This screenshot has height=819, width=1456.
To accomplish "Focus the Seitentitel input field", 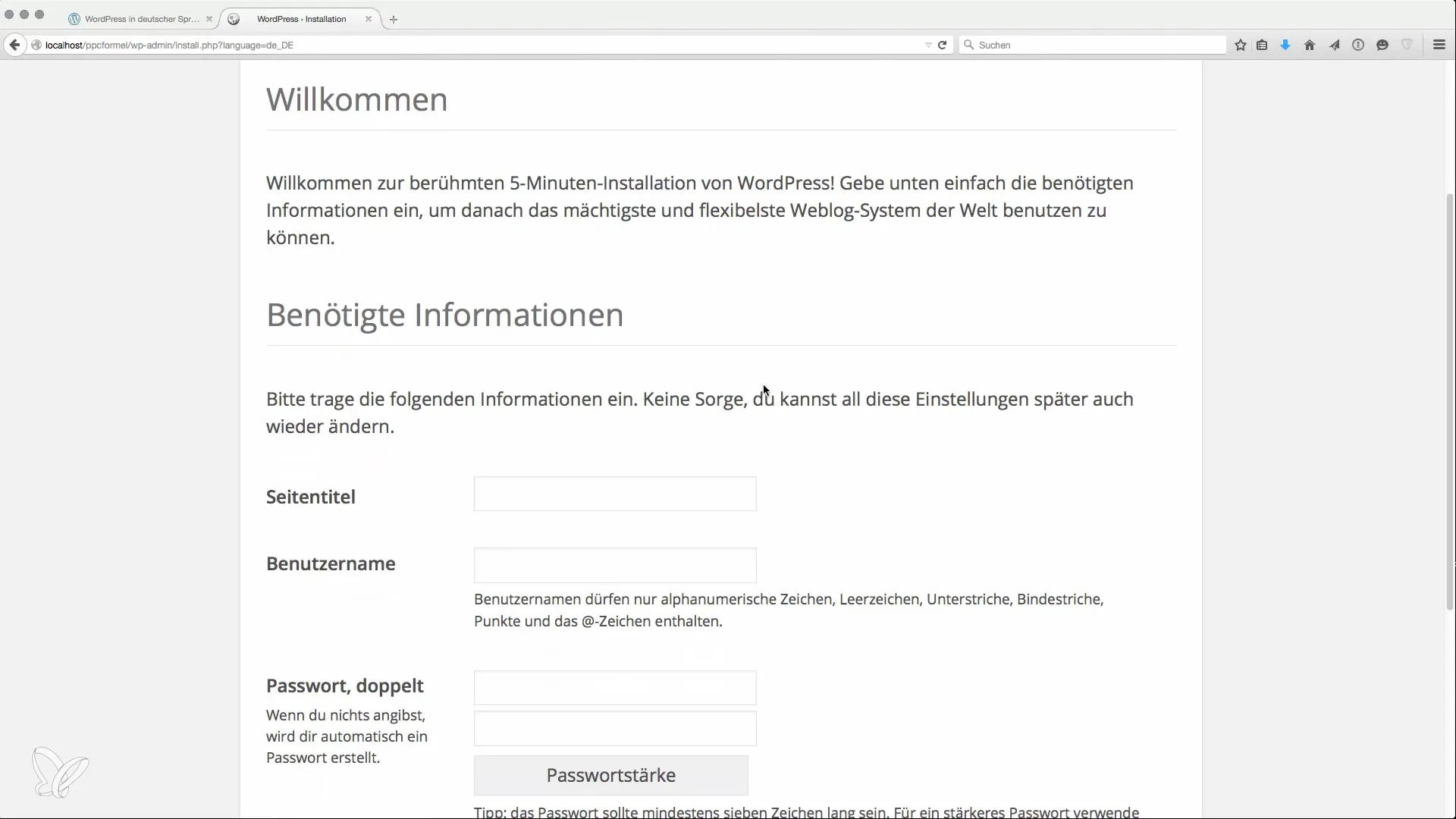I will tap(615, 494).
